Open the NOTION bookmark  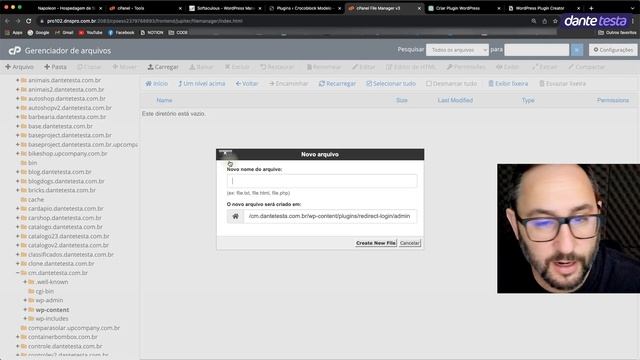tap(151, 33)
